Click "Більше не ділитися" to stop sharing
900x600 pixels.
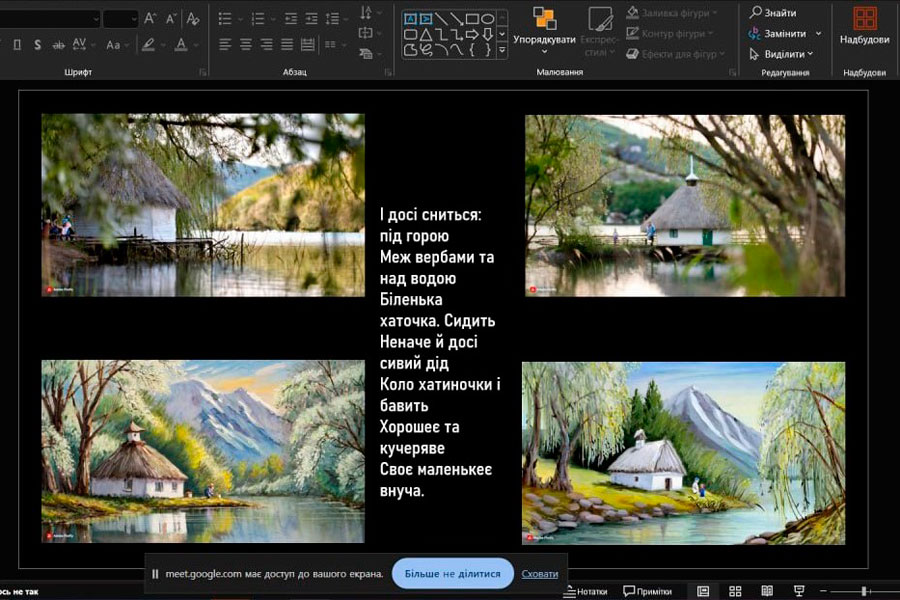[452, 574]
